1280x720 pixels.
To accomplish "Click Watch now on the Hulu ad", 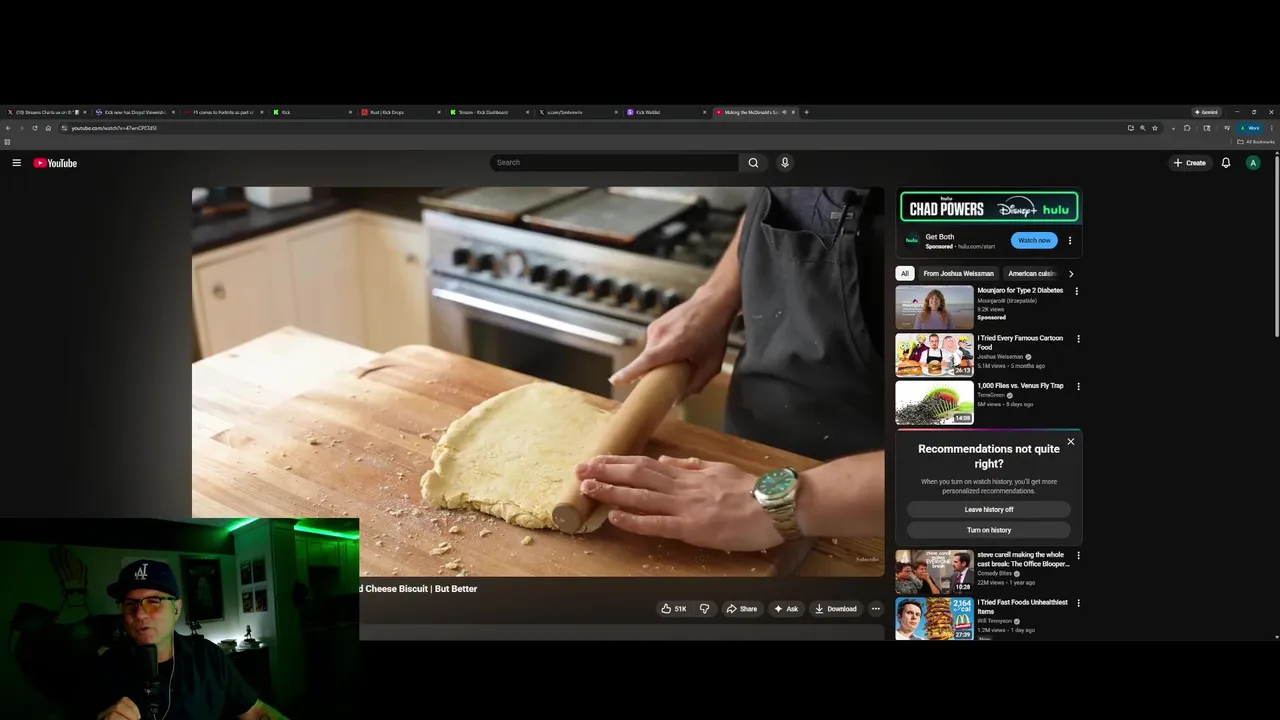I will pos(1034,241).
